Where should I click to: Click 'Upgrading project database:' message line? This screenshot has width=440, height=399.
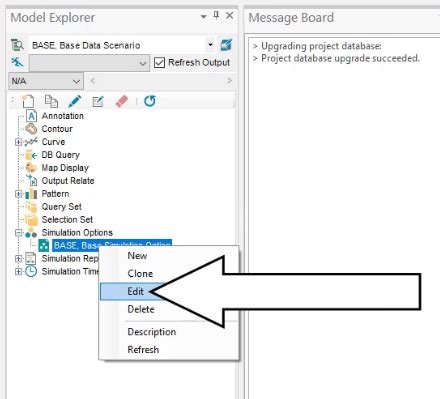click(321, 46)
